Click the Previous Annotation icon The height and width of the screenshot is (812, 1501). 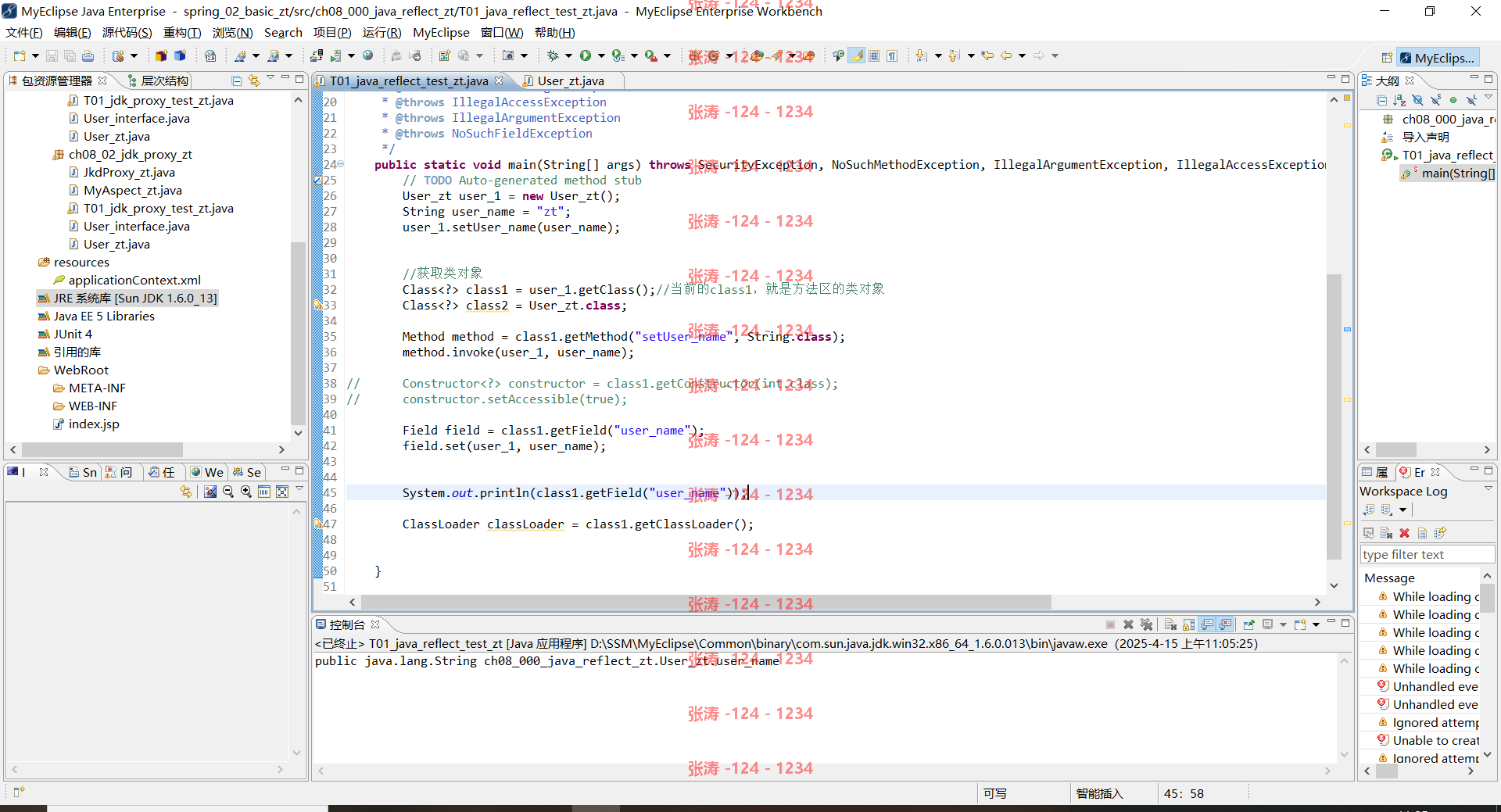point(954,55)
